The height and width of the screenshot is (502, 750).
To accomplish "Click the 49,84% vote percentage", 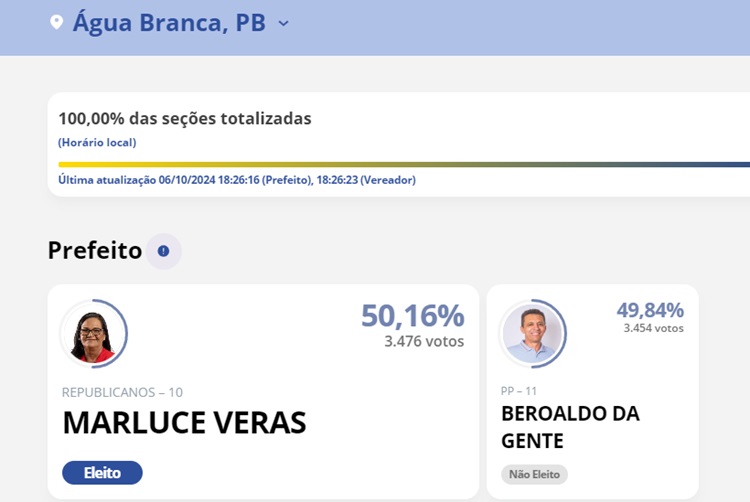I will pyautogui.click(x=650, y=310).
